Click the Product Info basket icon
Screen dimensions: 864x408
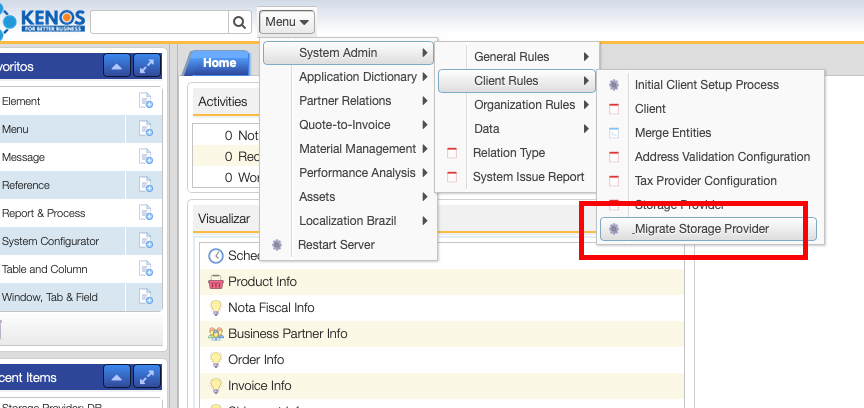tap(215, 282)
